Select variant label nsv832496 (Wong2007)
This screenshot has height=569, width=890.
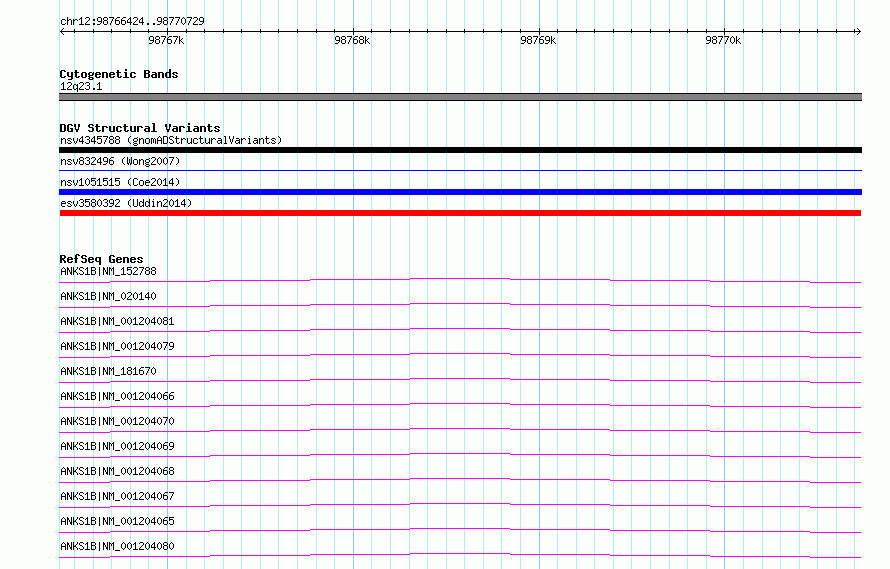[x=120, y=161]
